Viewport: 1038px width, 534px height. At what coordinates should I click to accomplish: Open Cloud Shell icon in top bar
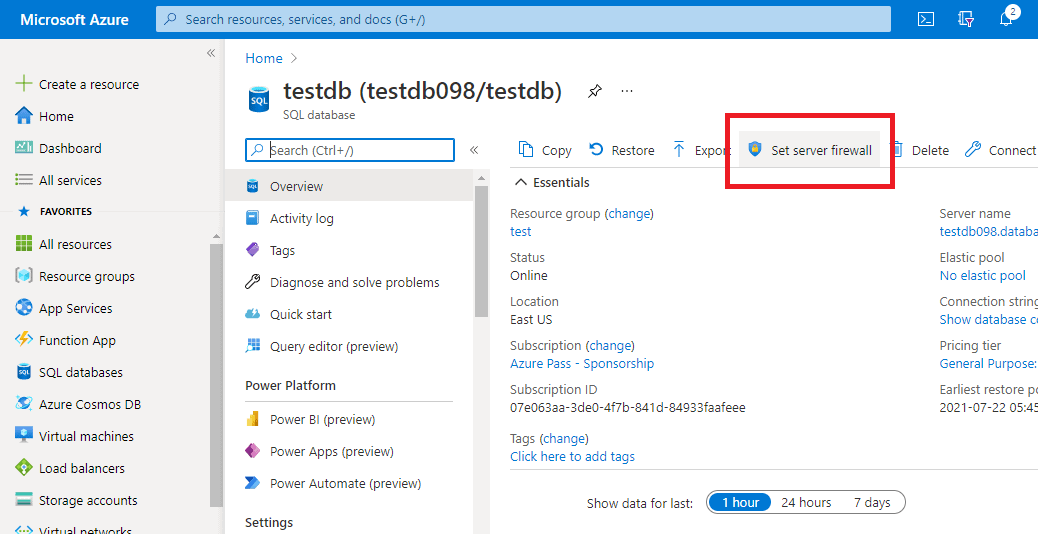925,19
